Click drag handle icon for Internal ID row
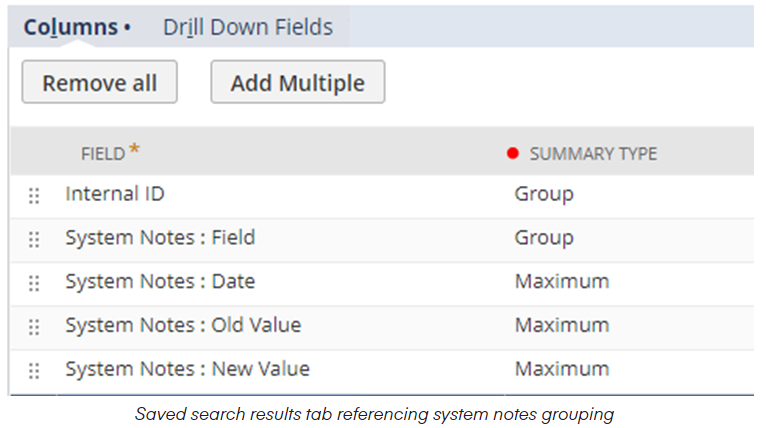766x428 pixels. 34,196
